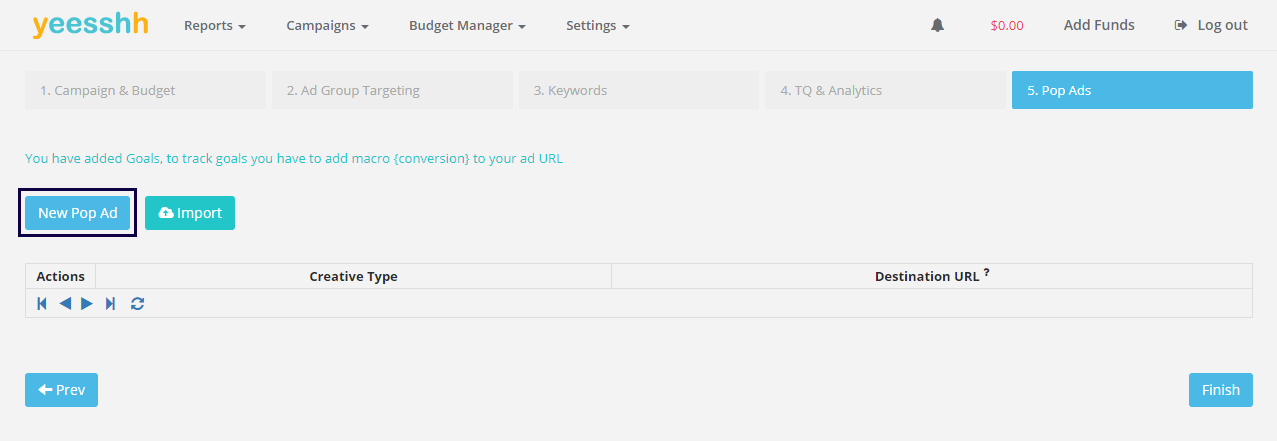Select the Keywords step tab
Viewport: 1277px width, 441px height.
638,90
